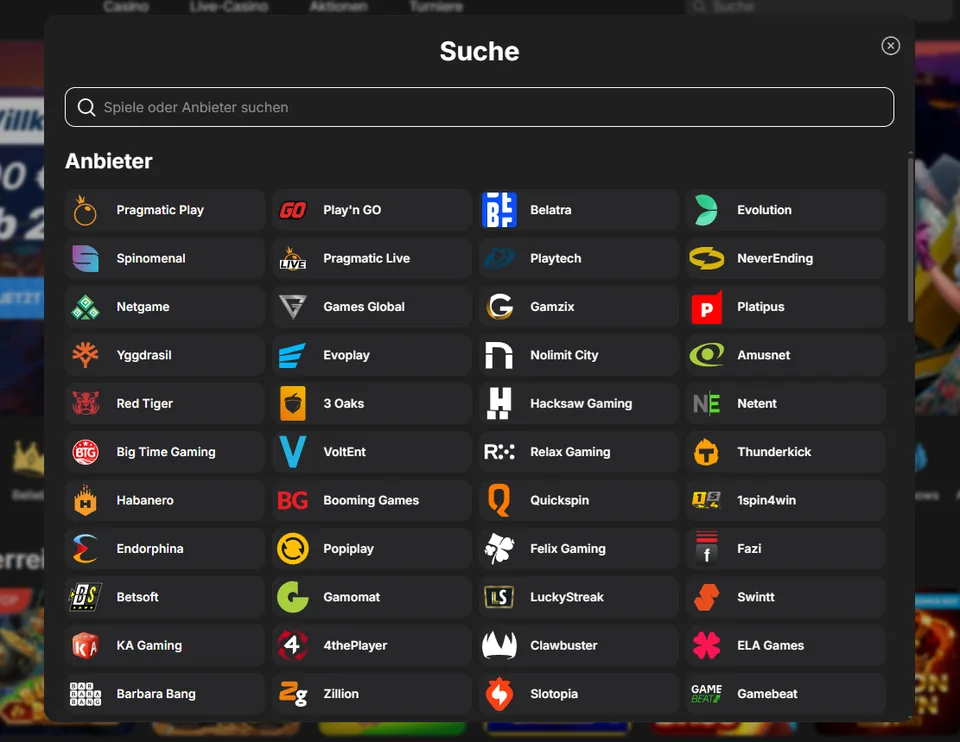Click the Play'n GO red logo
The height and width of the screenshot is (742, 960).
293,210
